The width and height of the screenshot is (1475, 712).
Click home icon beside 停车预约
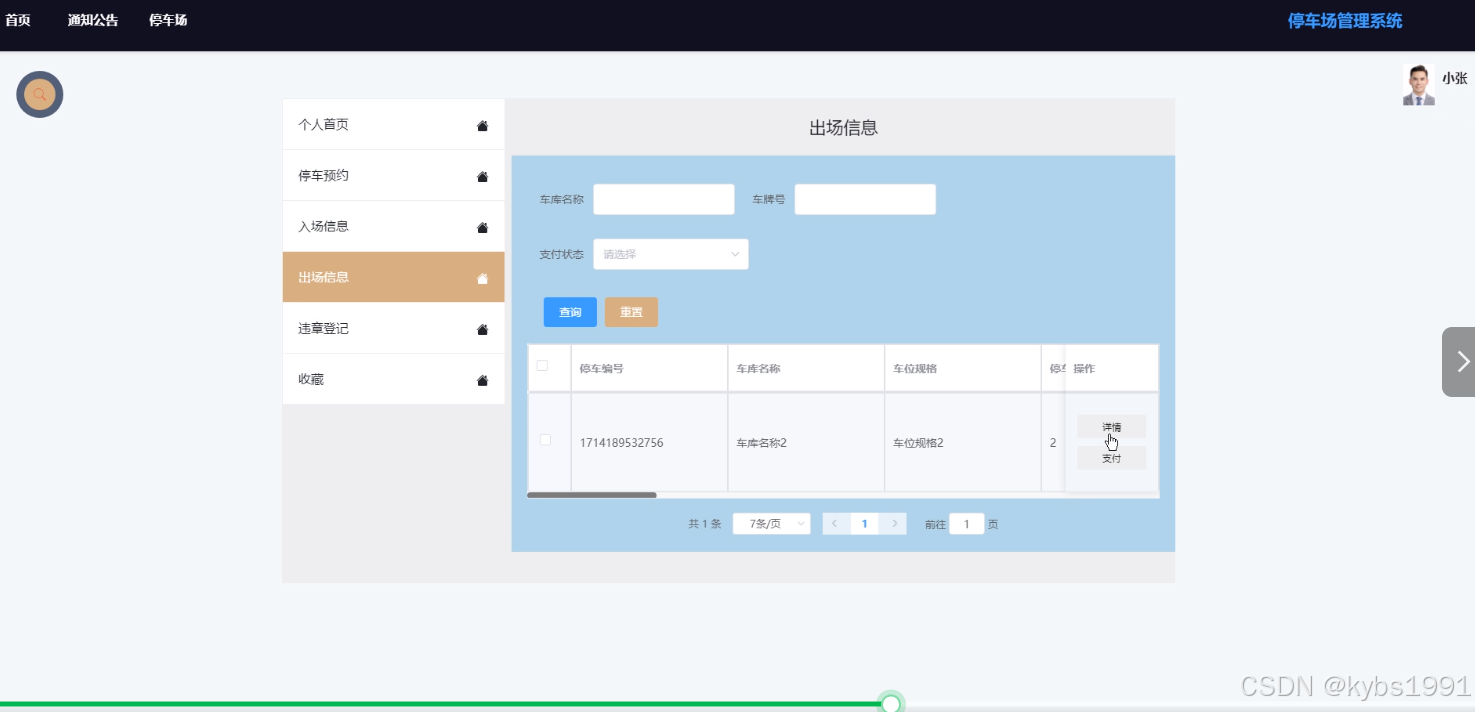pos(482,176)
